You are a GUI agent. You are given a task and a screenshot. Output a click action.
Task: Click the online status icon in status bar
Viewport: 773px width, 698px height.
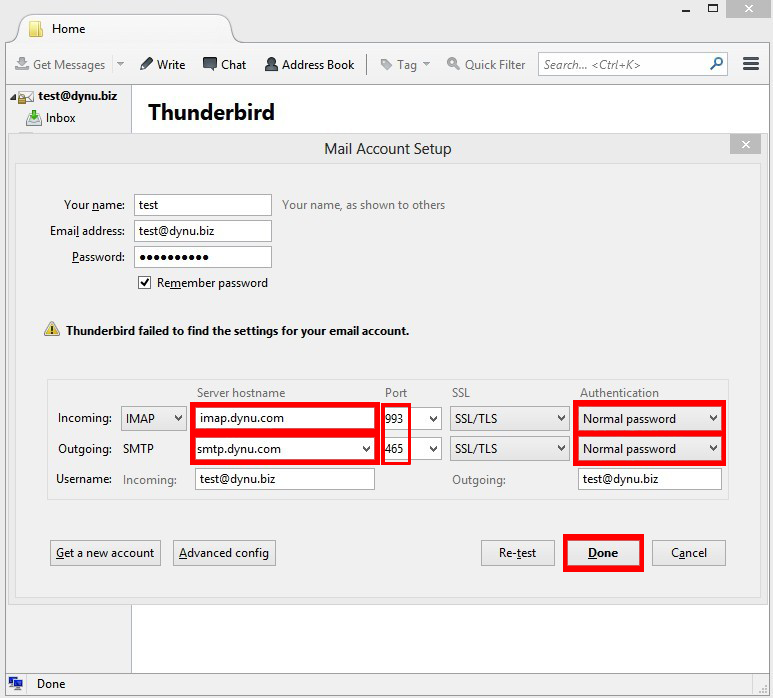tap(16, 683)
